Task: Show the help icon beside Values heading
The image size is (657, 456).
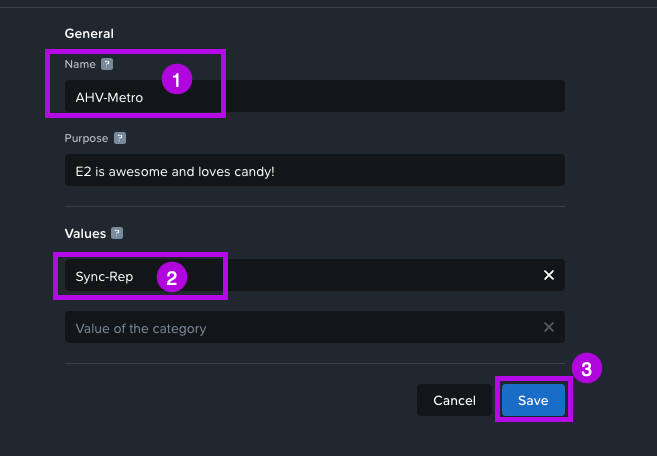Action: pyautogui.click(x=117, y=233)
